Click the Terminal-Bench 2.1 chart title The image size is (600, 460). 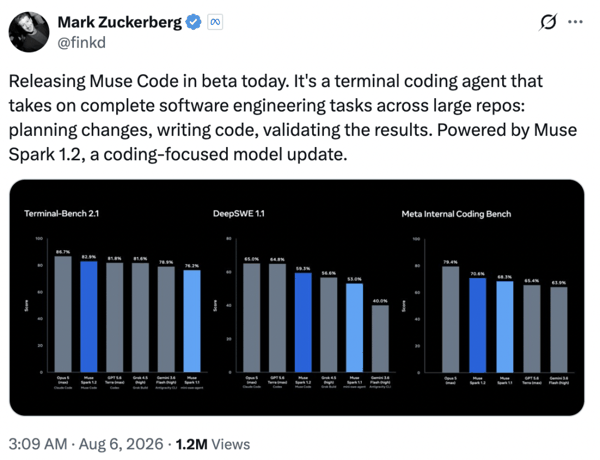(62, 214)
